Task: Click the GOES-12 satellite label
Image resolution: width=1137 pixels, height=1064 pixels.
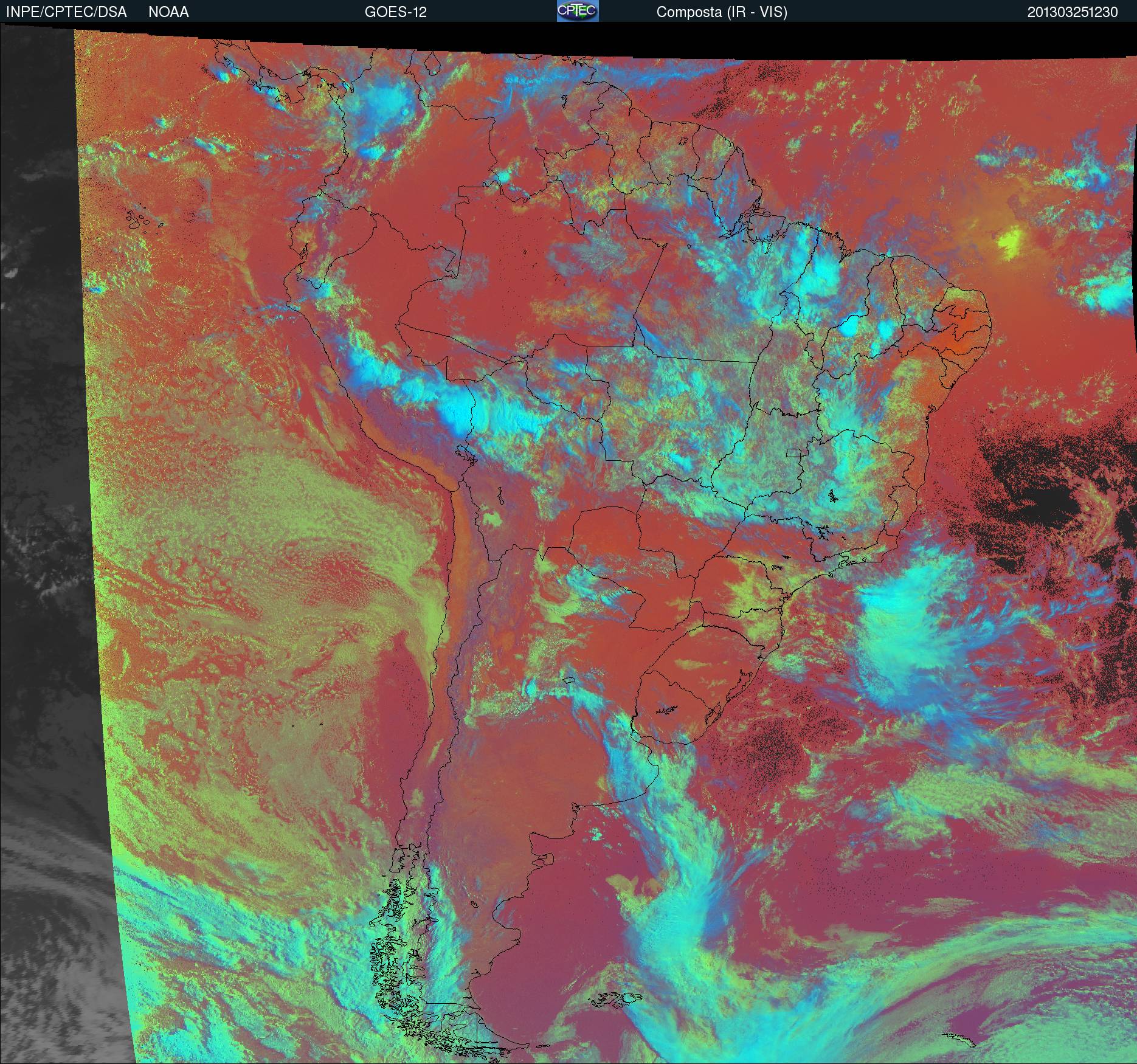Action: [396, 12]
